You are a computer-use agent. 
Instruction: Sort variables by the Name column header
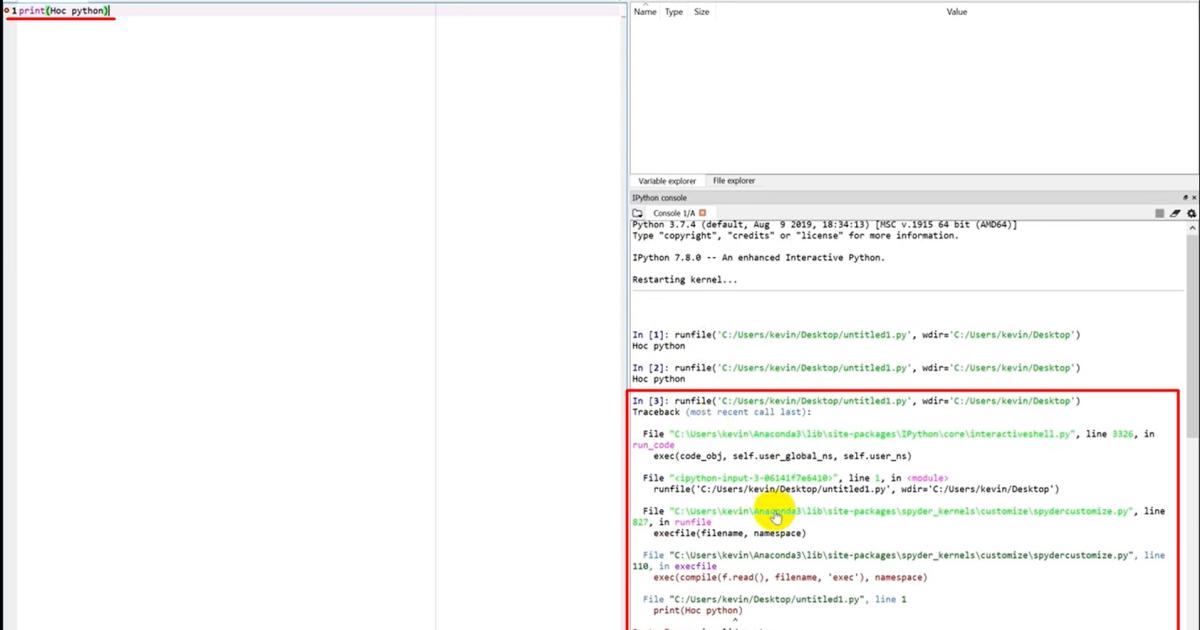point(645,11)
